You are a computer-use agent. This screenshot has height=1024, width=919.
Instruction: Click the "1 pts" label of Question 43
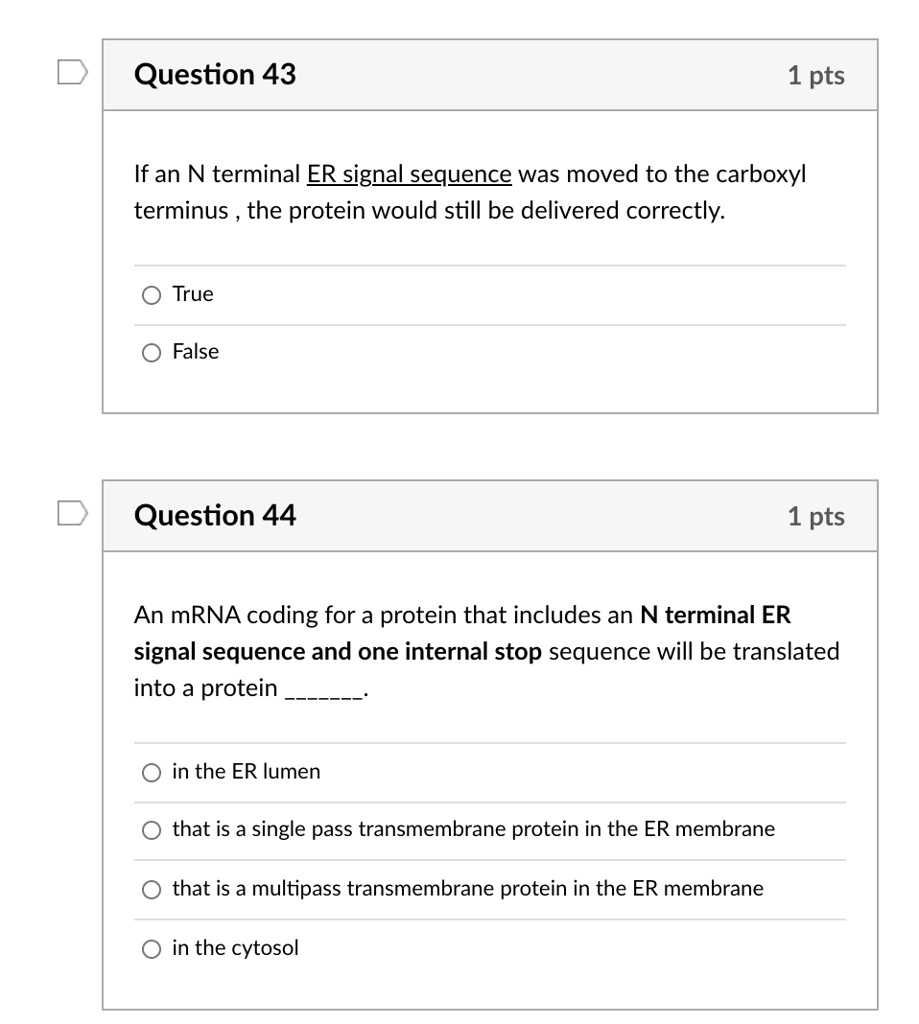click(816, 75)
